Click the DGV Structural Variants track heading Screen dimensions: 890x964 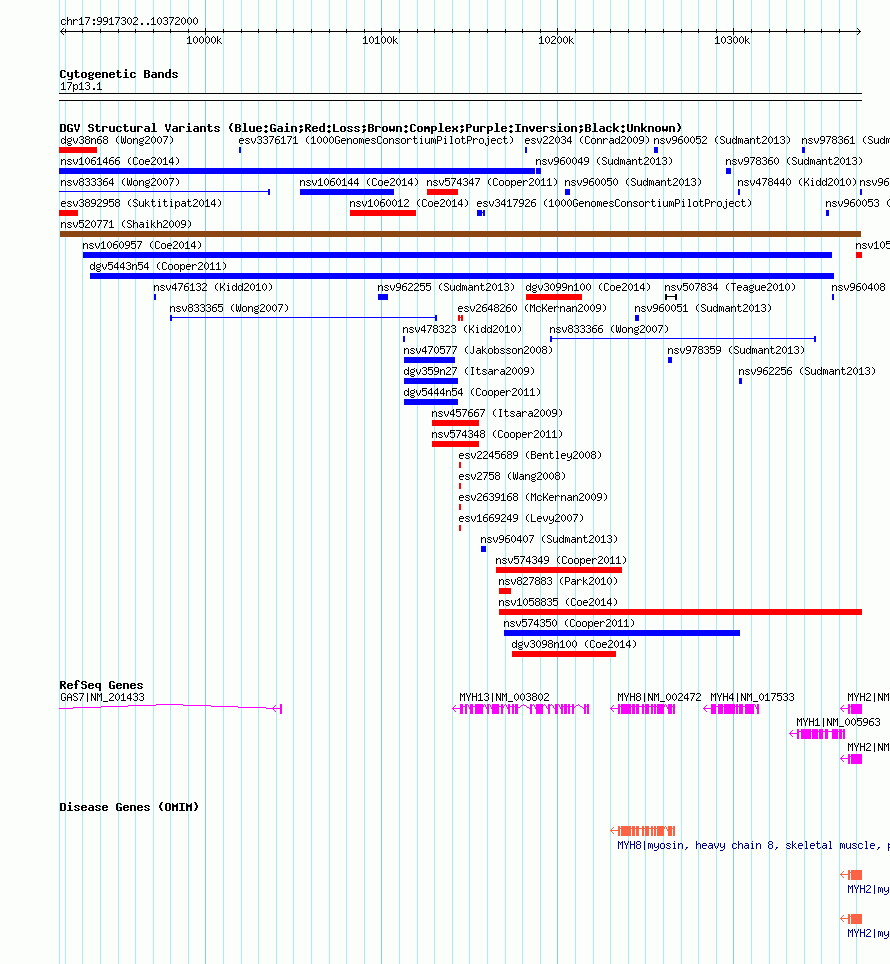point(371,128)
